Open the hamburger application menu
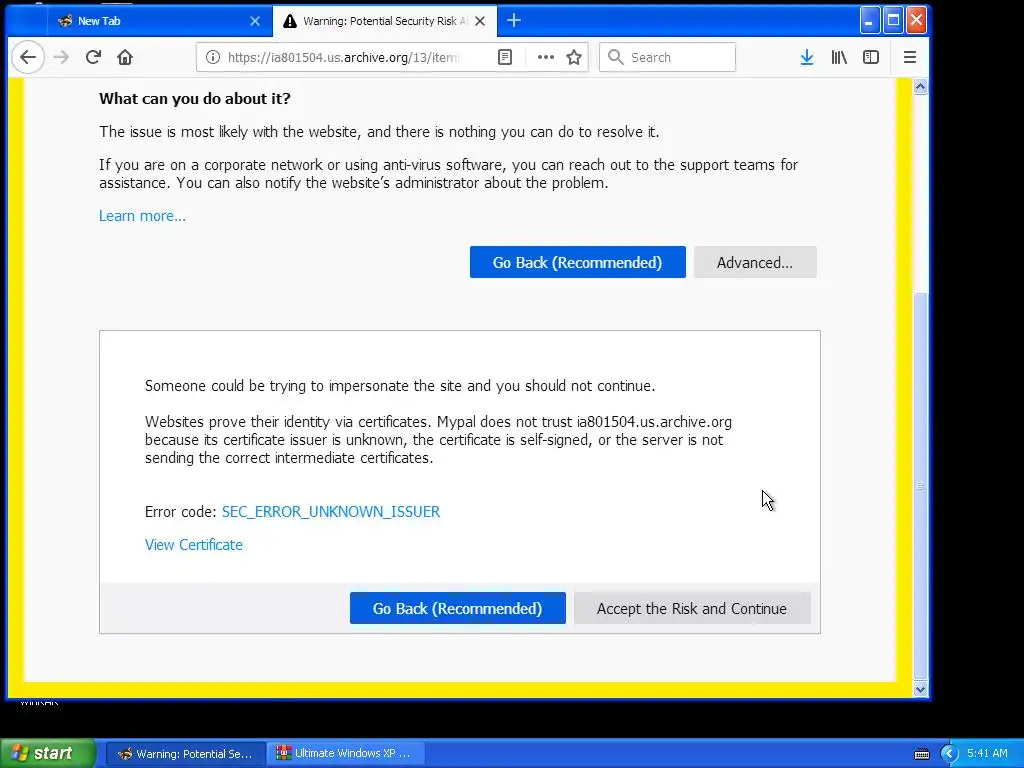The image size is (1024, 768). [910, 57]
